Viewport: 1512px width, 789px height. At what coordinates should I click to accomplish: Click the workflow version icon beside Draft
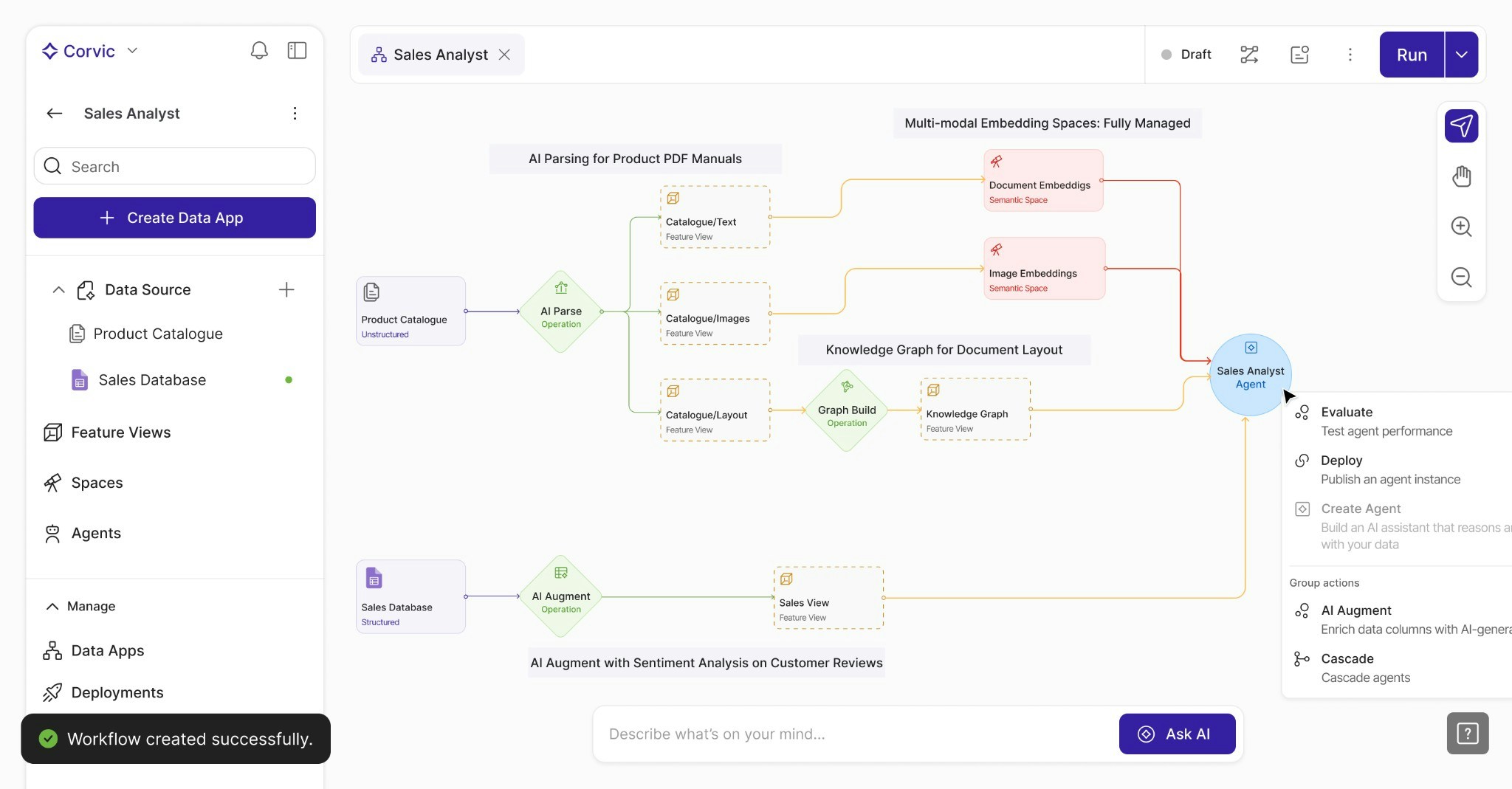(x=1249, y=54)
